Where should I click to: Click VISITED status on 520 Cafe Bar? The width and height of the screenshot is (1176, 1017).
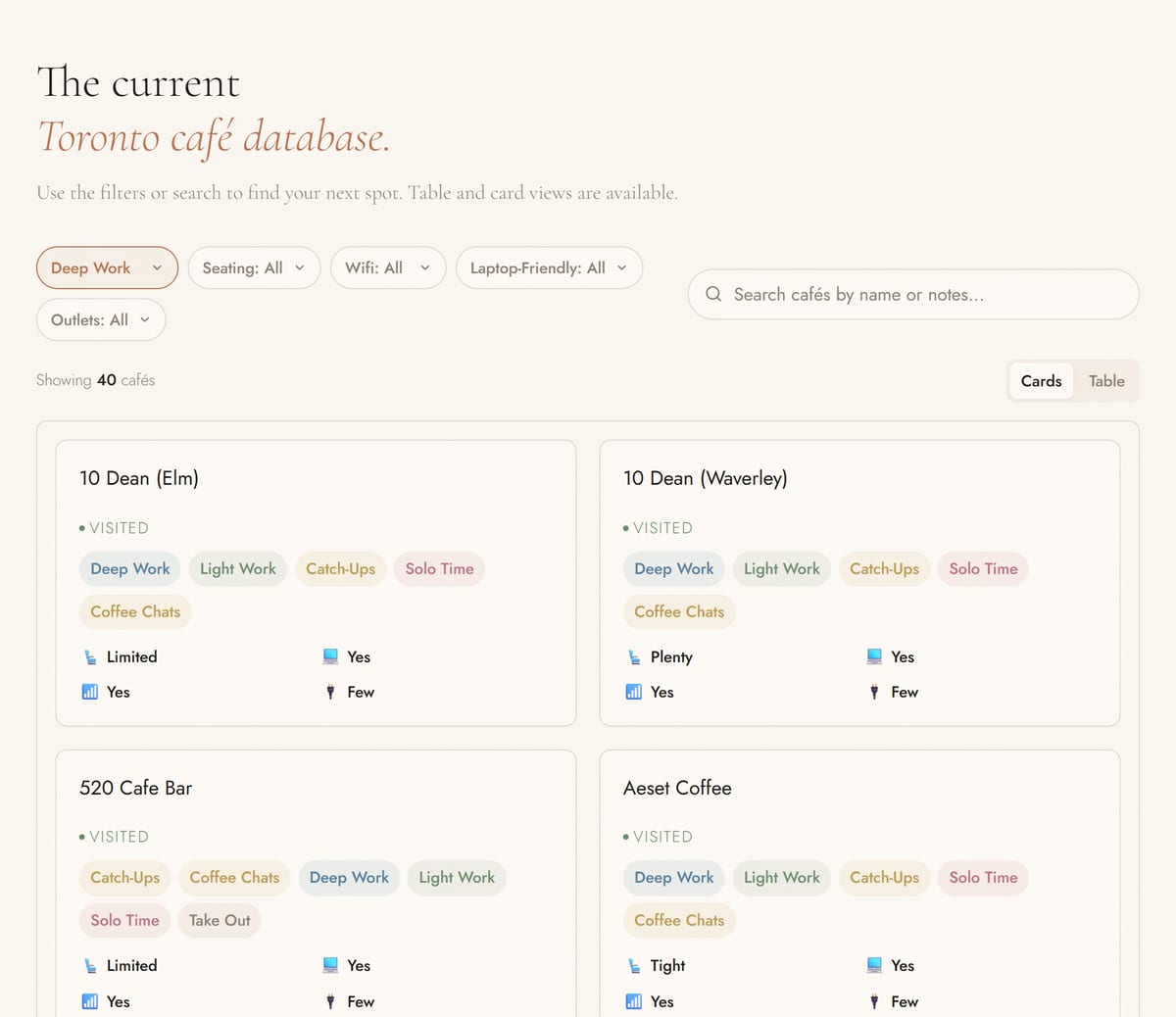click(x=114, y=837)
